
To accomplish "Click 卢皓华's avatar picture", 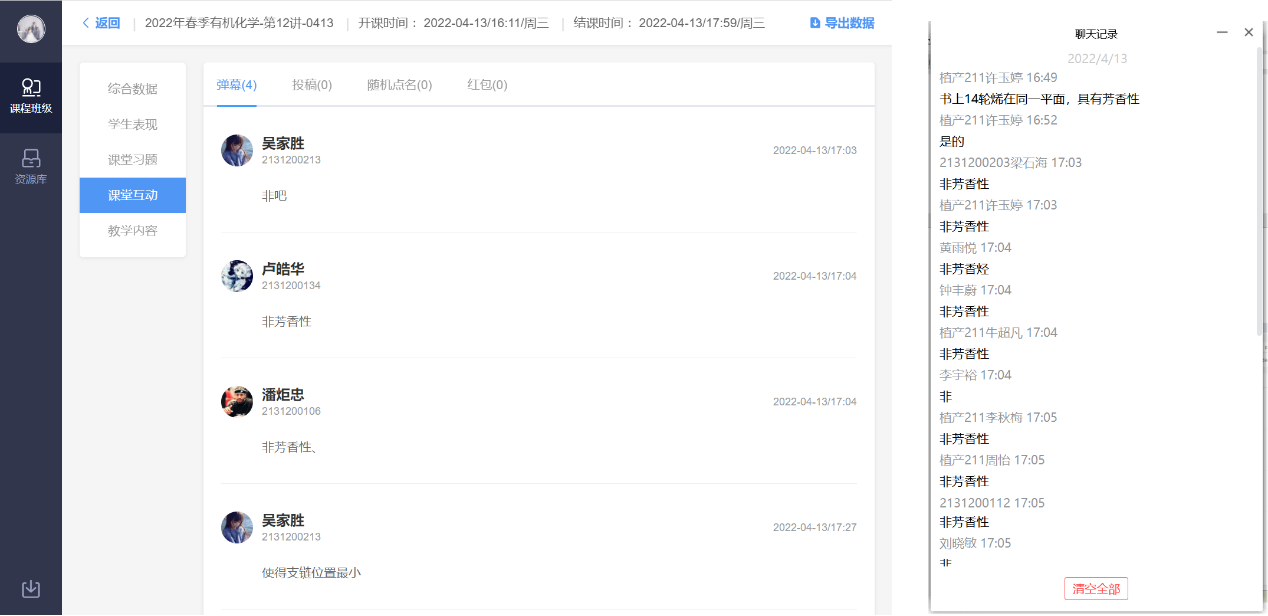I will pyautogui.click(x=237, y=276).
